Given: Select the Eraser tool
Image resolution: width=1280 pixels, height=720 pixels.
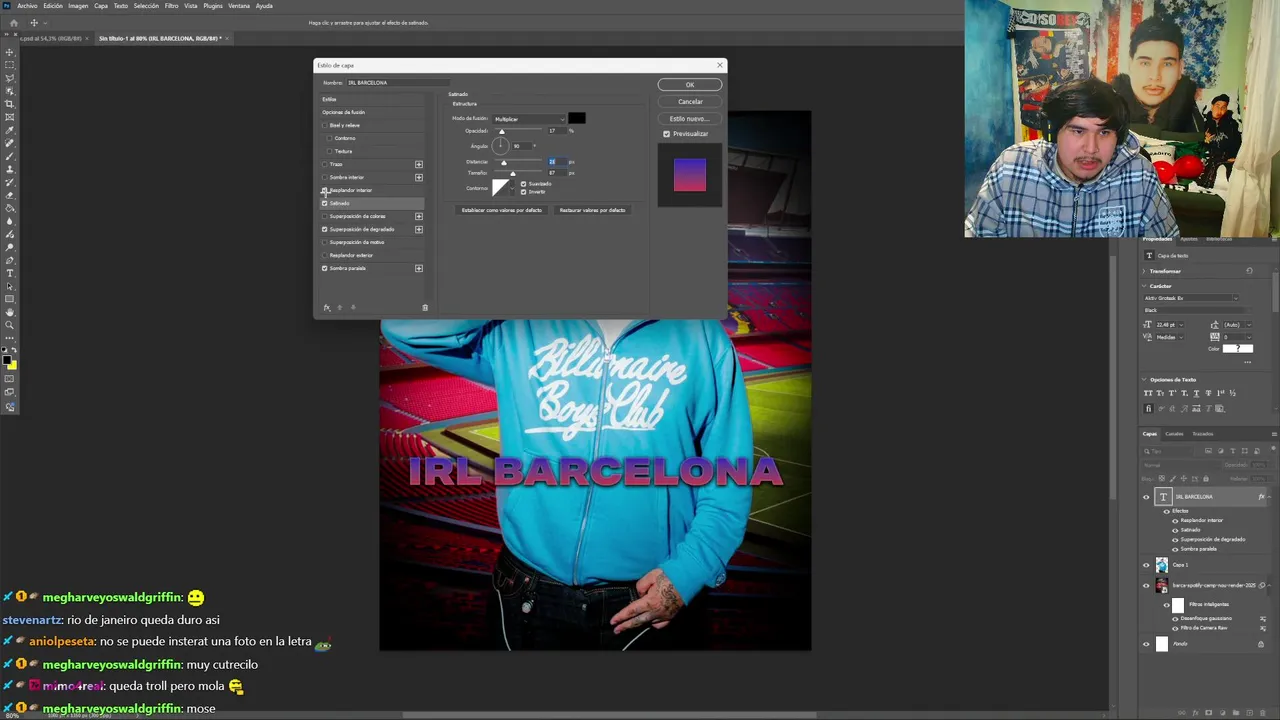Looking at the screenshot, I should pyautogui.click(x=10, y=195).
